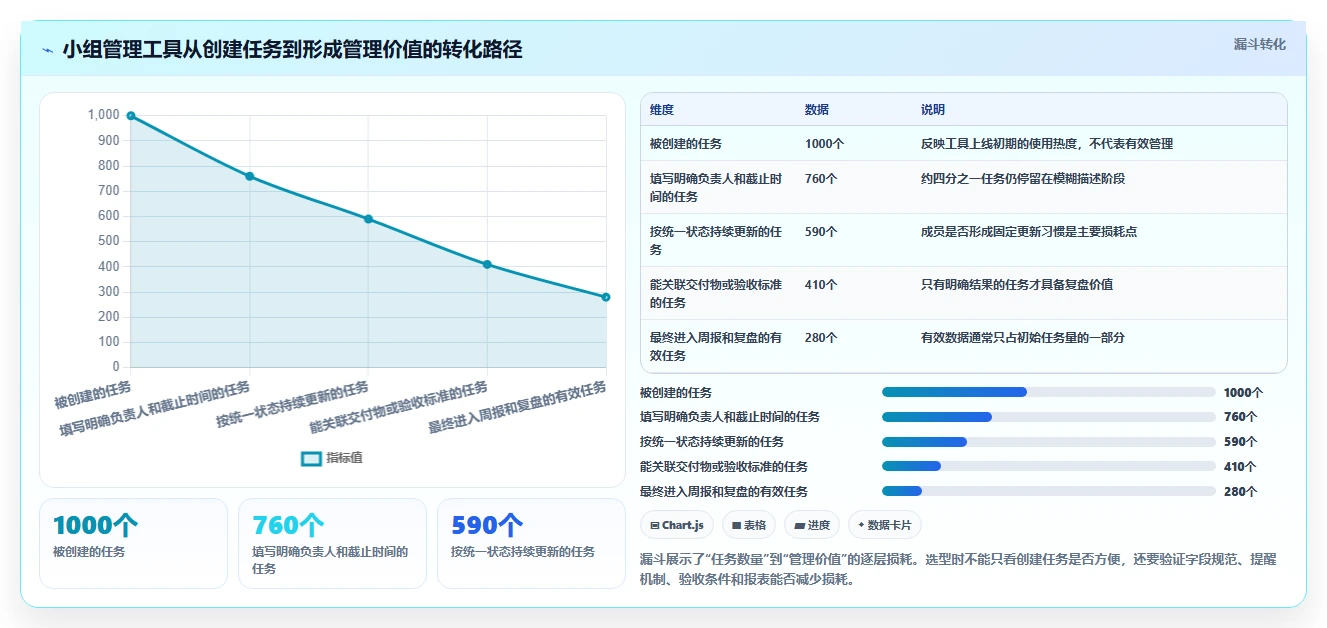The height and width of the screenshot is (628, 1327).
Task: Click chart data point at 410
Action: (487, 264)
